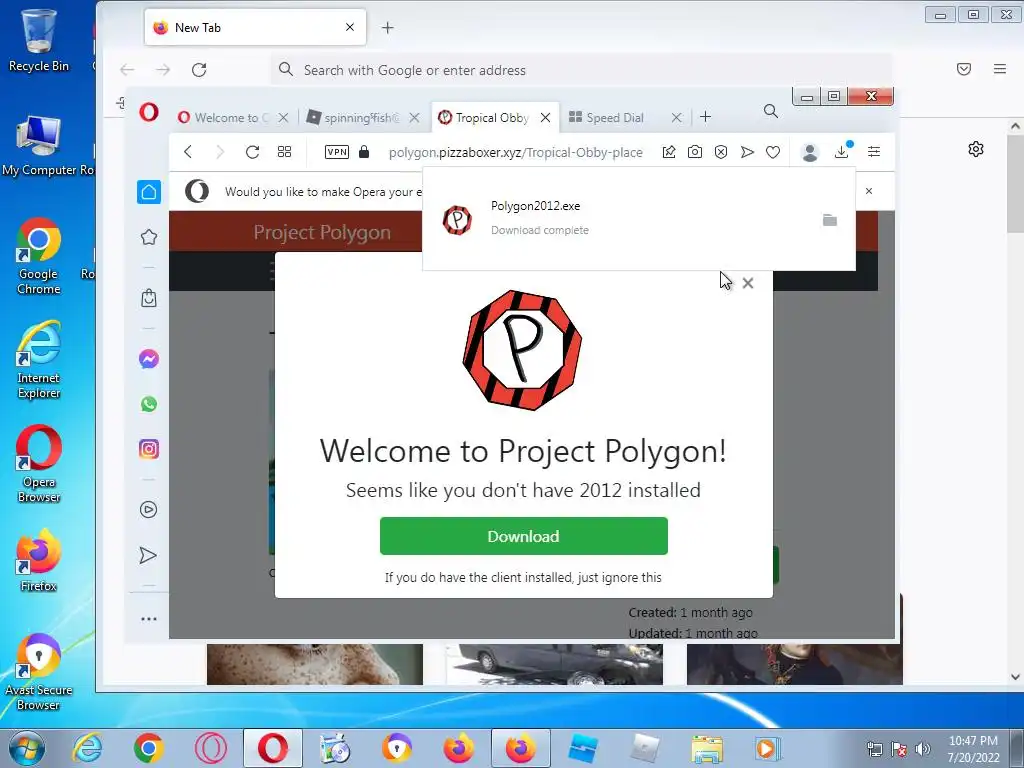Open Firefox Pocket icon
The height and width of the screenshot is (768, 1024).
tap(964, 69)
